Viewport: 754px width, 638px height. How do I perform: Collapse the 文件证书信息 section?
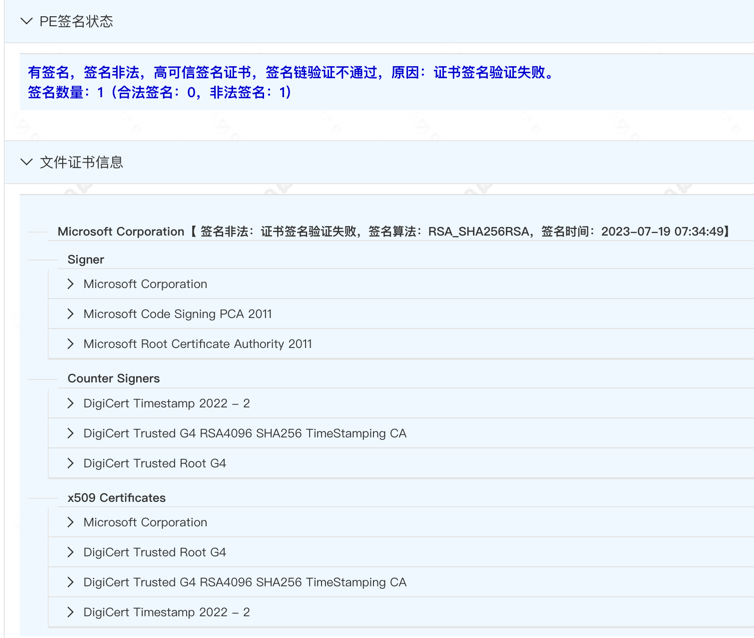[x=26, y=162]
